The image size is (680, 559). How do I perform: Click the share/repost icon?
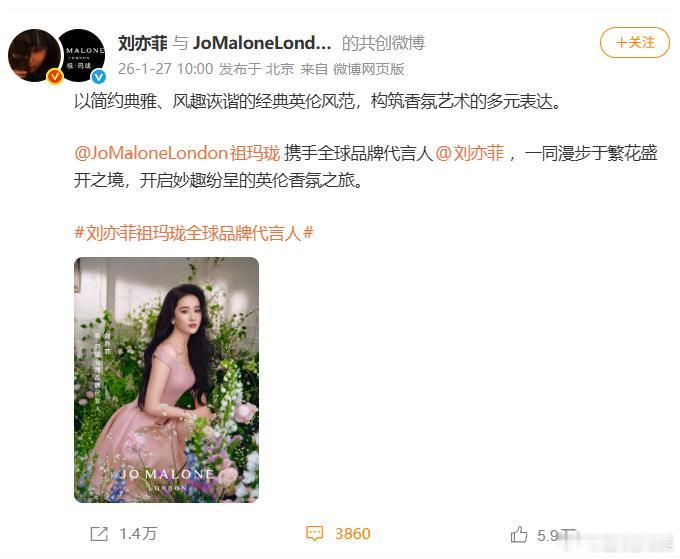coord(99,534)
